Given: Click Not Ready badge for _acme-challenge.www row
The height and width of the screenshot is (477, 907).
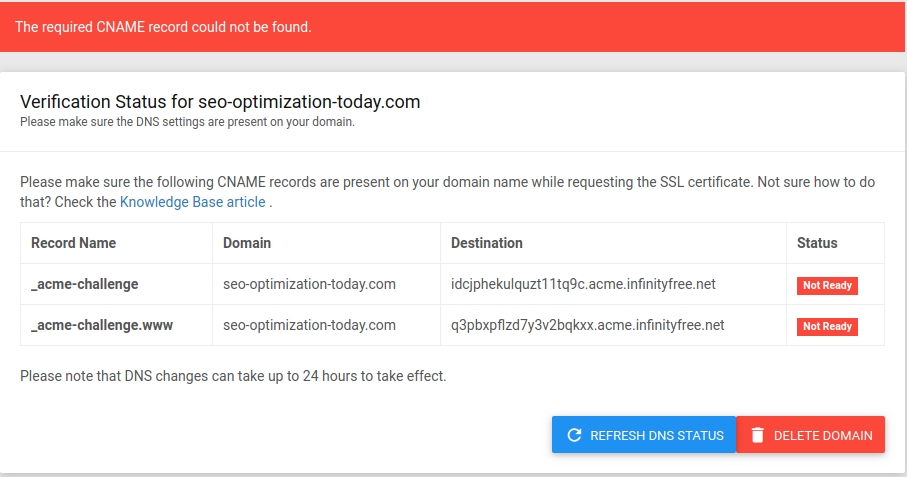Looking at the screenshot, I should pyautogui.click(x=827, y=326).
